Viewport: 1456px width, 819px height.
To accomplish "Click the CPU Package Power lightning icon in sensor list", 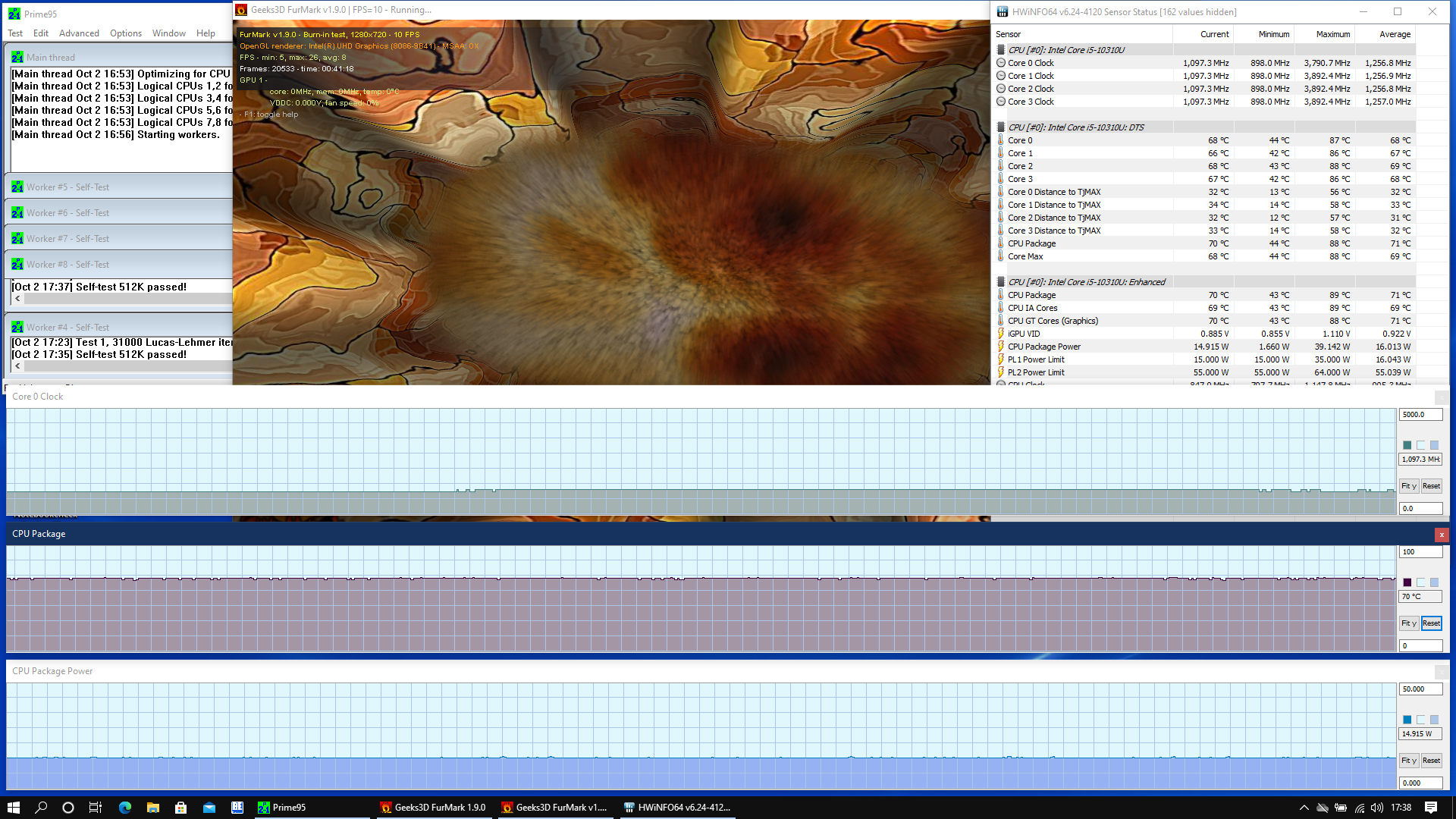I will pyautogui.click(x=1001, y=347).
